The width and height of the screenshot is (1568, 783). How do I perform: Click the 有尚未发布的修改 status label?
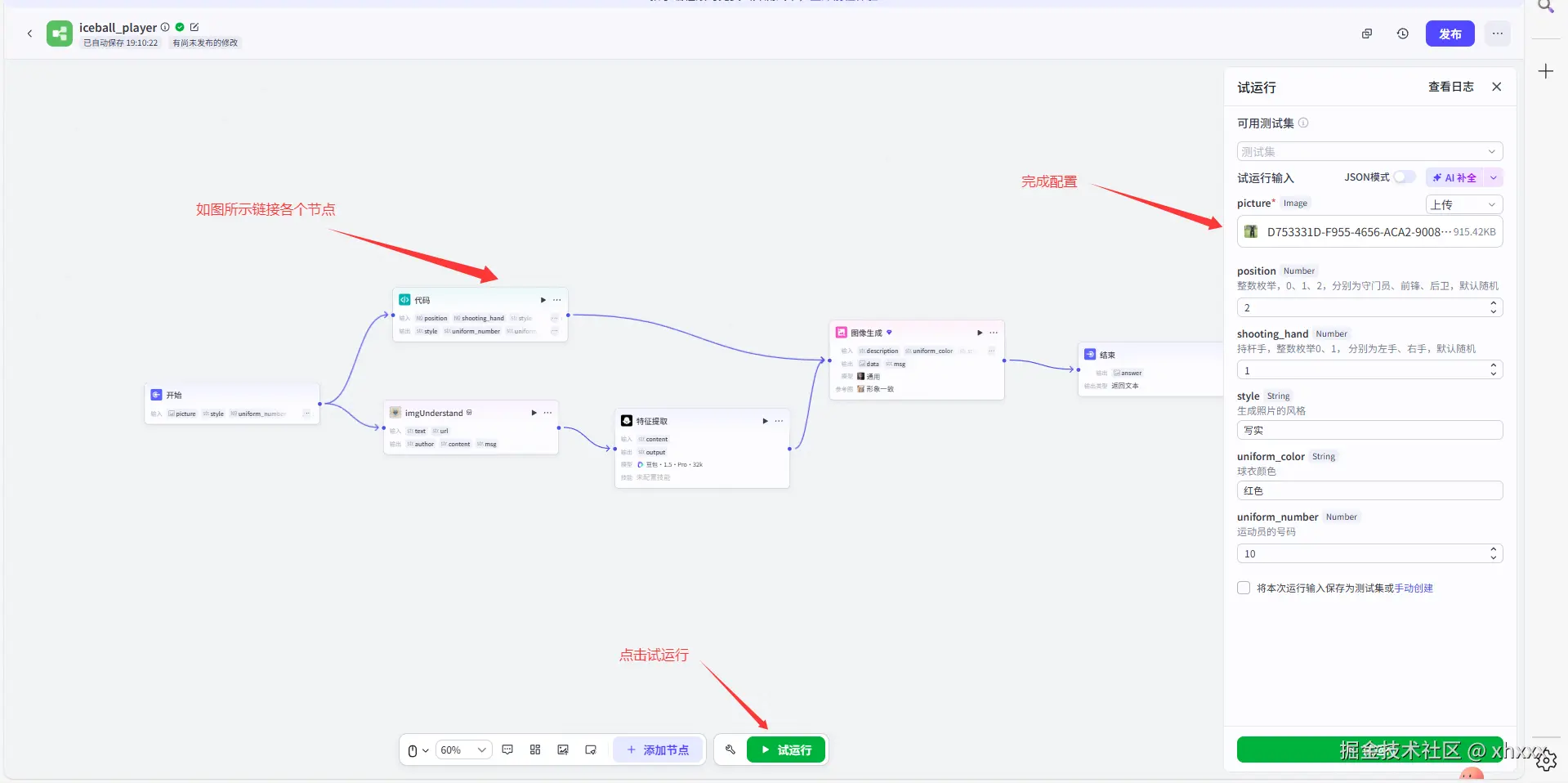click(x=205, y=43)
